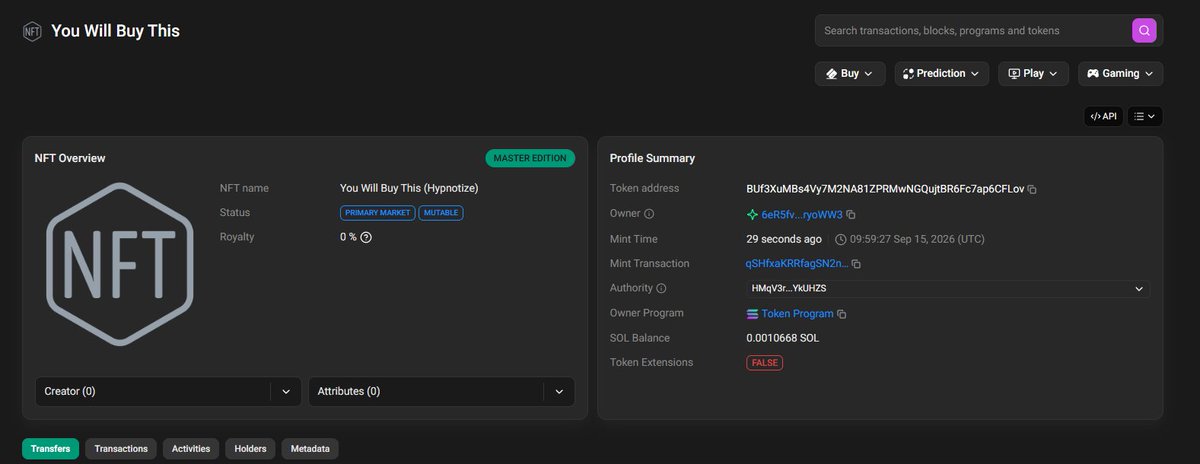Click the purple search magnifier button
This screenshot has height=464, width=1200.
1144,31
